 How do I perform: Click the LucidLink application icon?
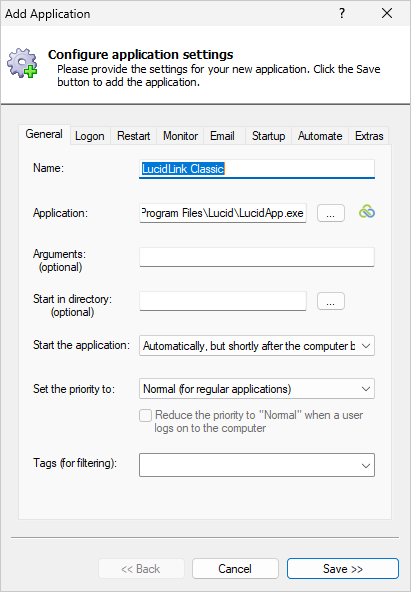[x=366, y=212]
